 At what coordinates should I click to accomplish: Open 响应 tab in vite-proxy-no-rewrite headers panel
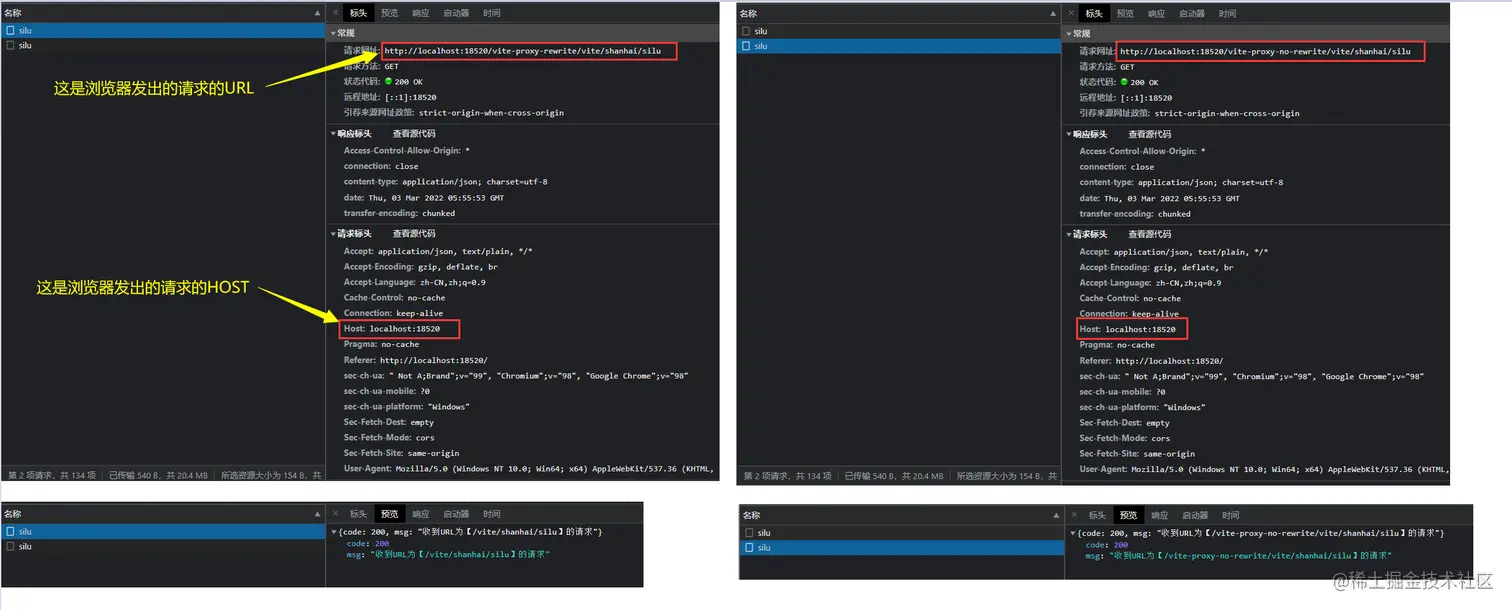[x=1156, y=13]
